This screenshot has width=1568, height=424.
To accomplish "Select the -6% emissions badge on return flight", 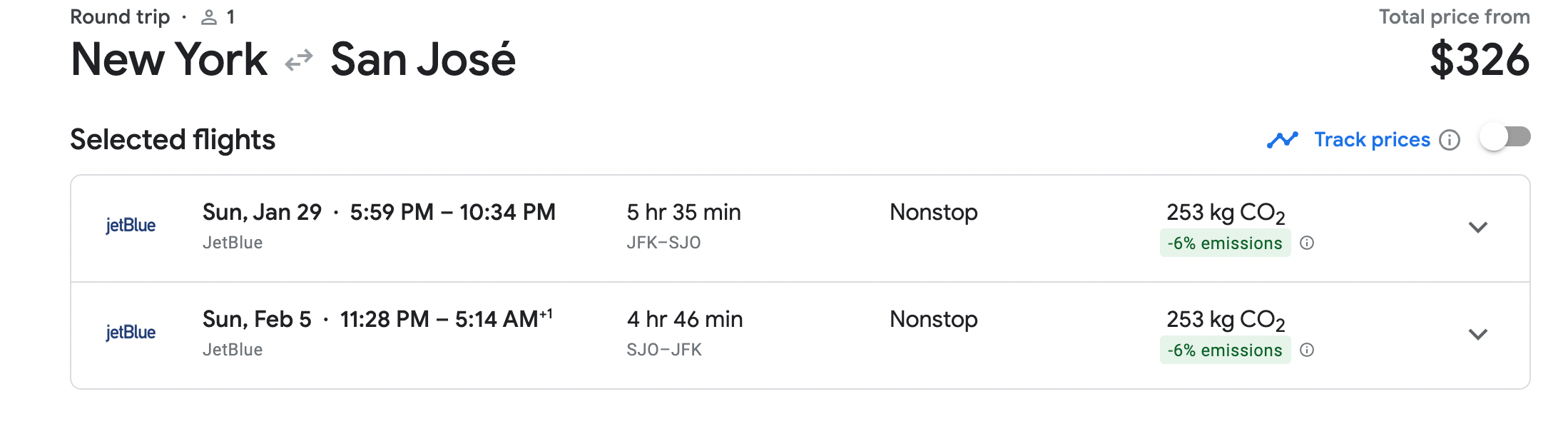I will click(1224, 350).
